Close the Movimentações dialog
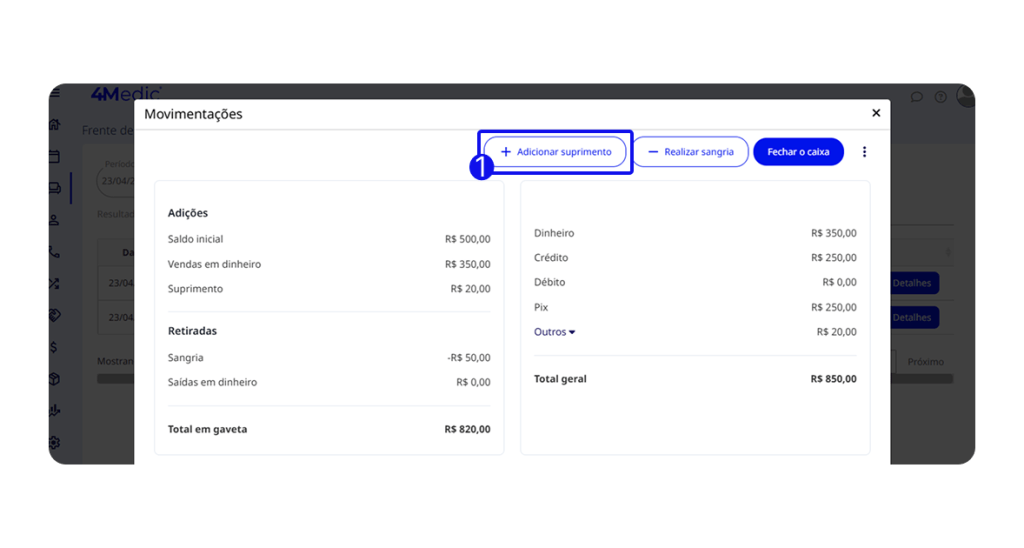 876,113
